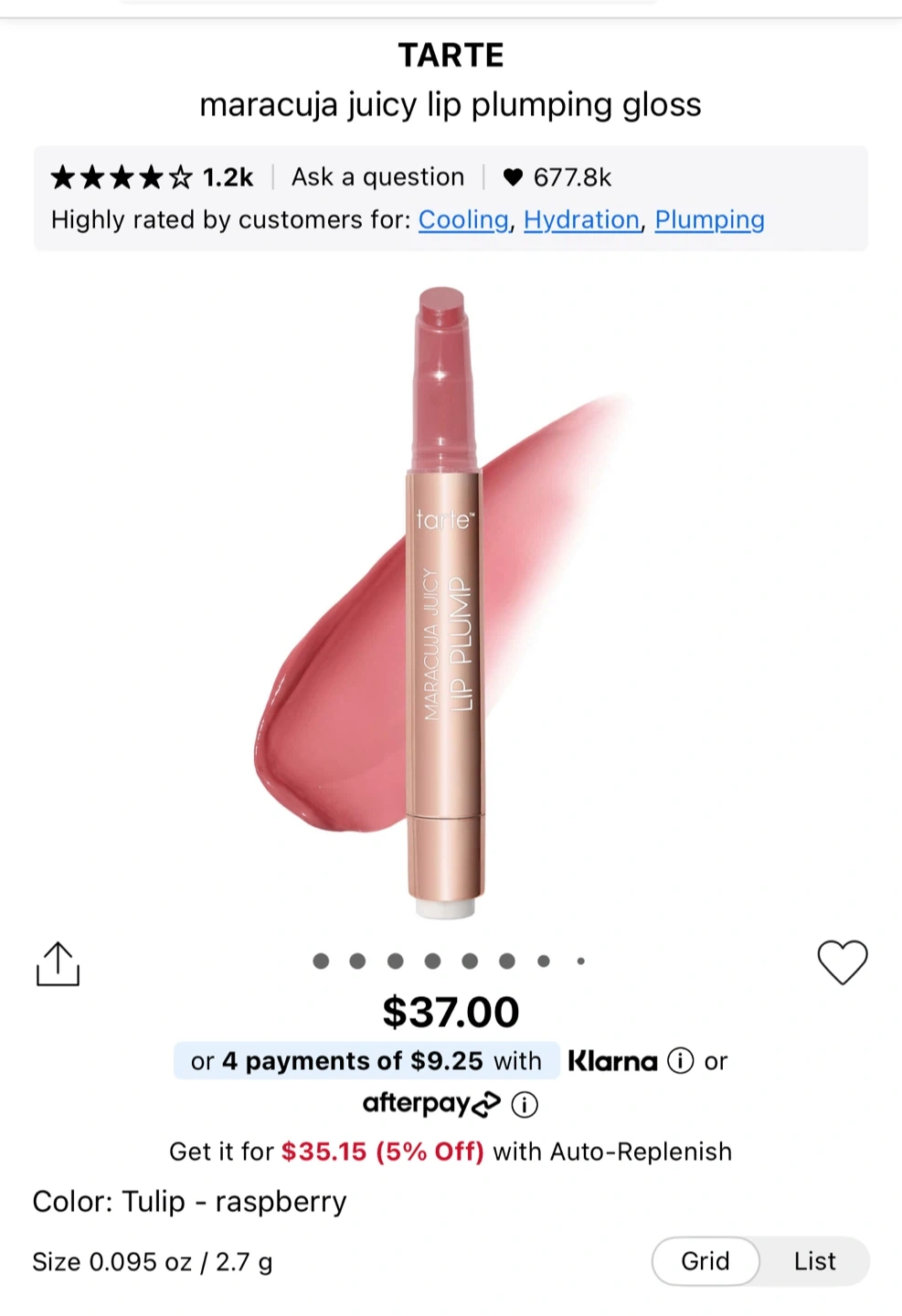The height and width of the screenshot is (1316, 902).
Task: Open the 1.2k reviews count
Action: [228, 177]
